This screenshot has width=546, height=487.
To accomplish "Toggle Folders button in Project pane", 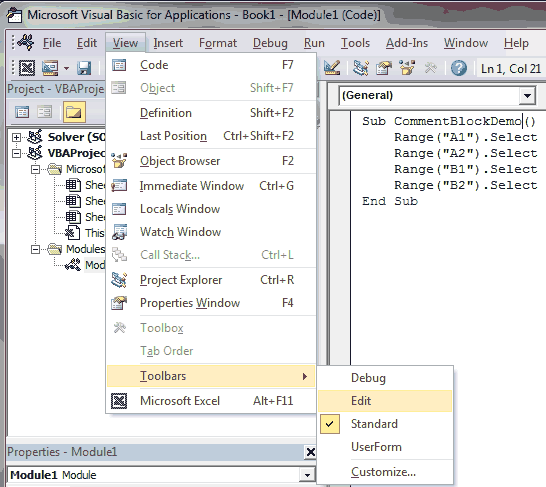I will point(74,112).
